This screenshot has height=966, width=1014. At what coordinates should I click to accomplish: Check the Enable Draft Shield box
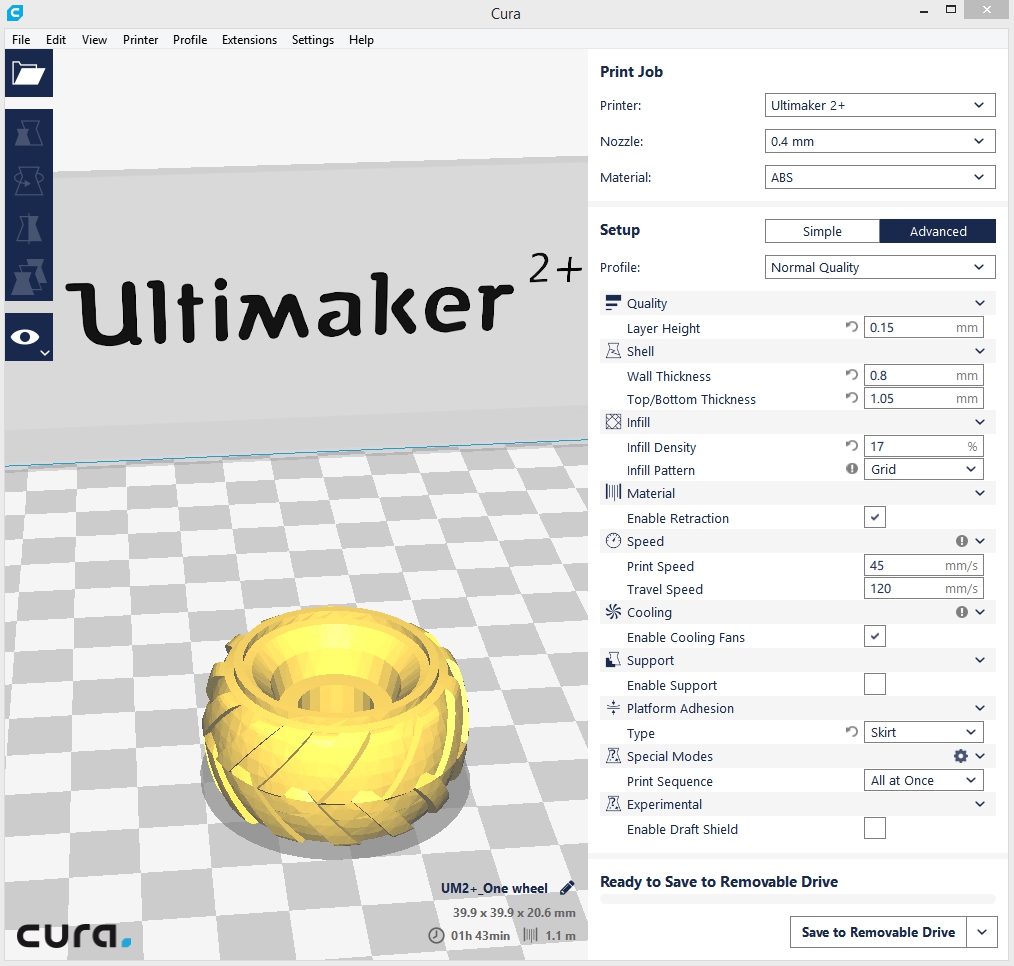point(874,828)
